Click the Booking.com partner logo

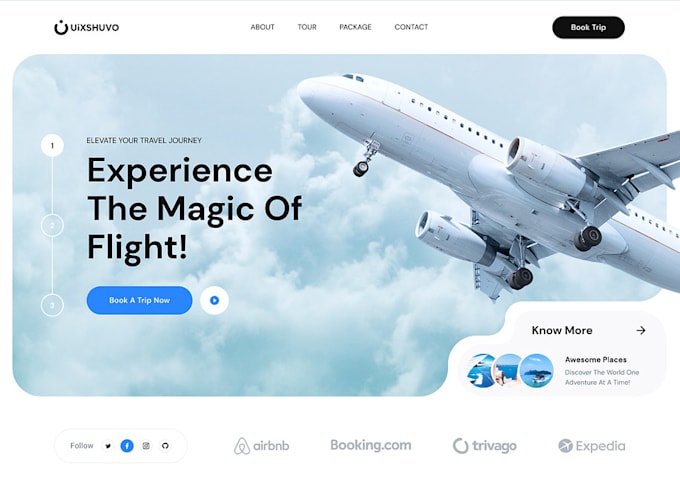371,445
